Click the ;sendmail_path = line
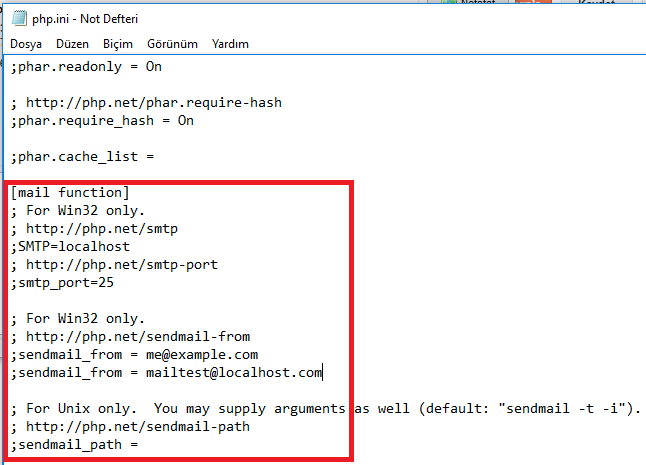This screenshot has height=465, width=646. 74,445
